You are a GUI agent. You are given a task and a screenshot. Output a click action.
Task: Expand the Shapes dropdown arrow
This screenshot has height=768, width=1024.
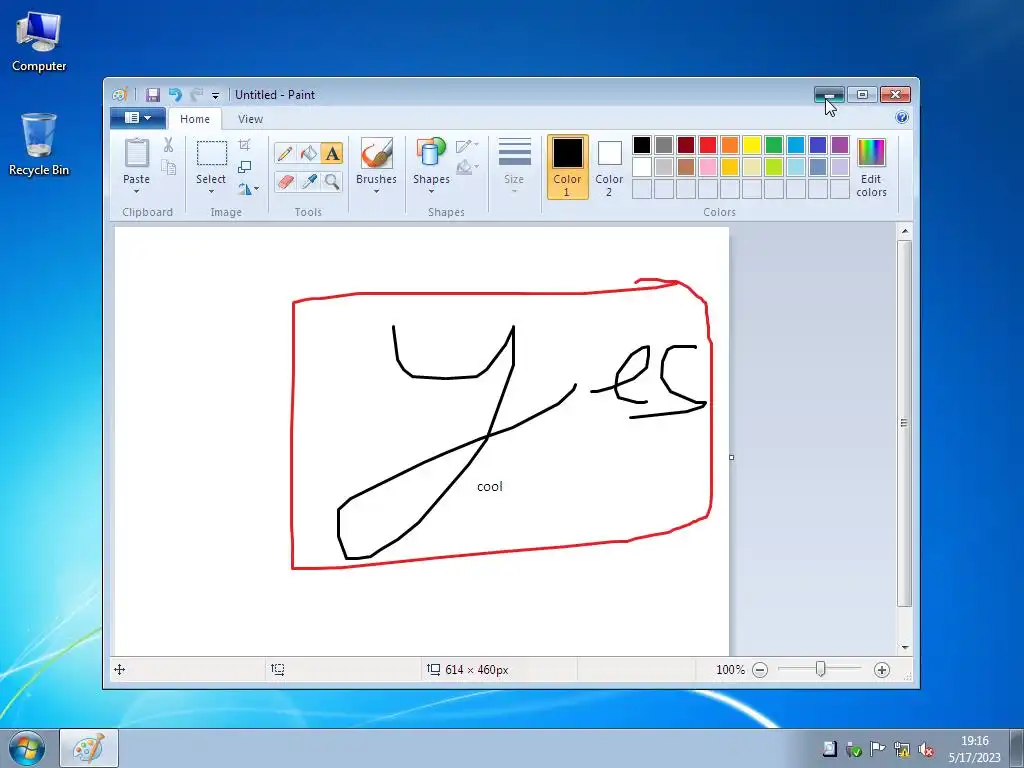(x=431, y=191)
